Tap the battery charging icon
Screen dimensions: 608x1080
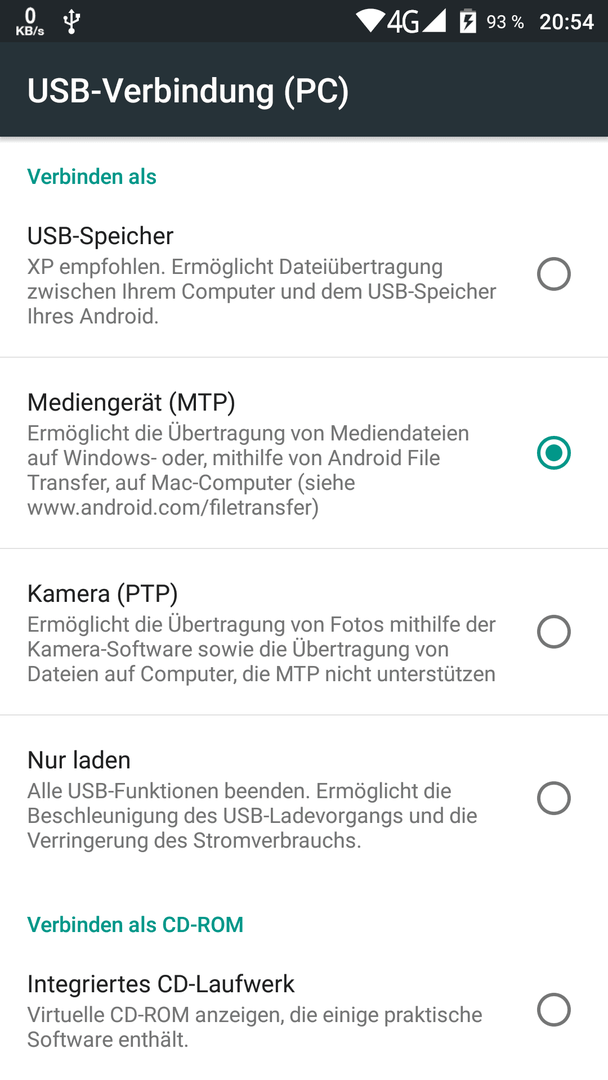(468, 21)
